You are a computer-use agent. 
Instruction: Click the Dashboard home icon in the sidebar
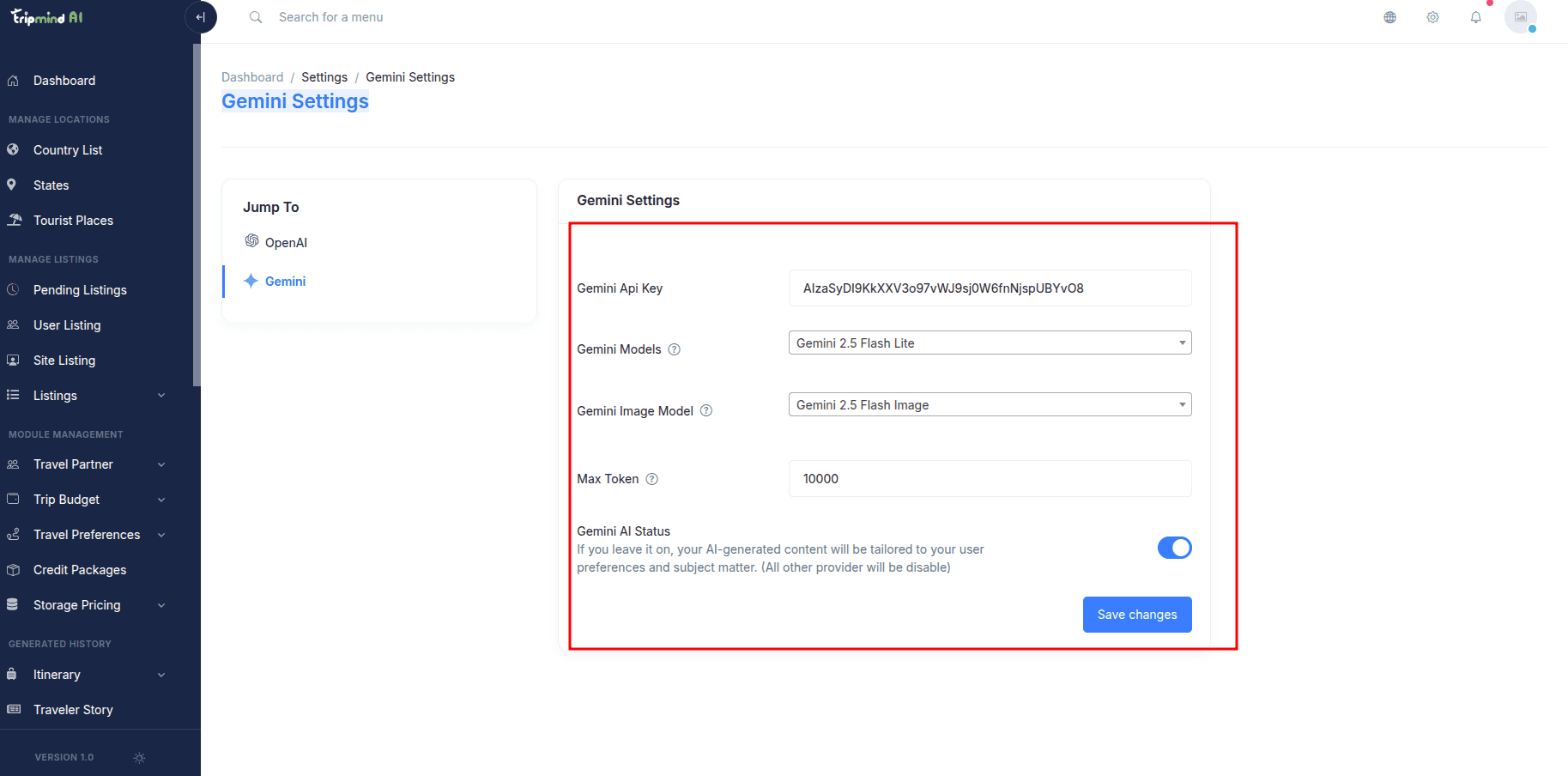pyautogui.click(x=13, y=81)
